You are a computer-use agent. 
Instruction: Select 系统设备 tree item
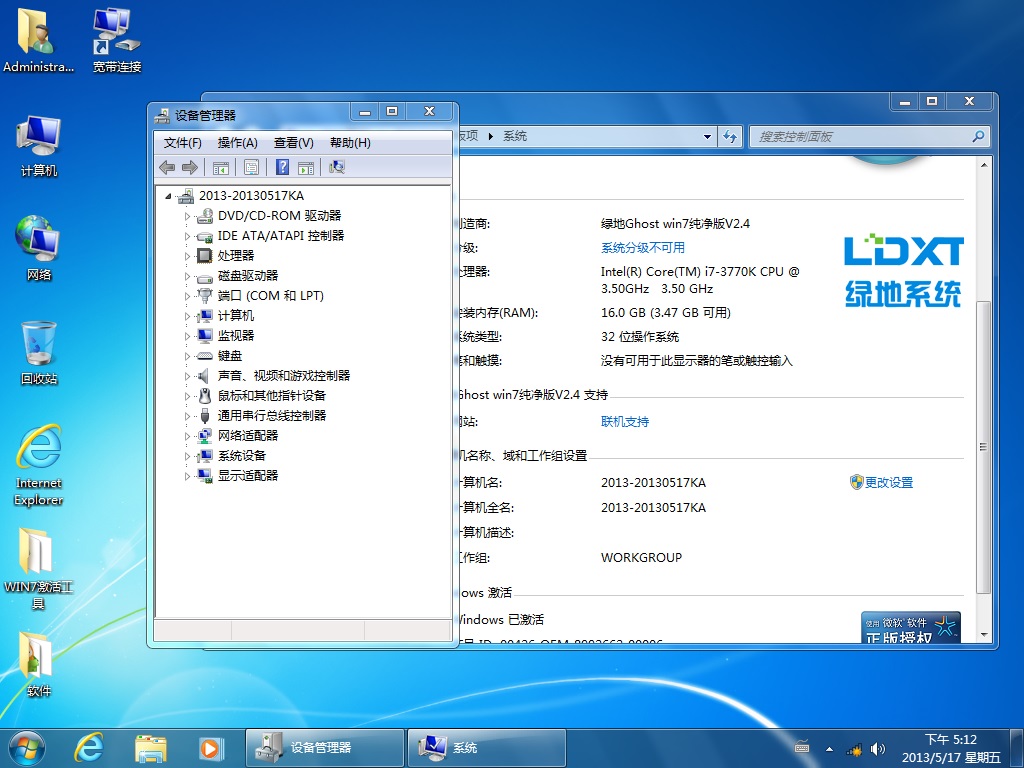pyautogui.click(x=242, y=456)
